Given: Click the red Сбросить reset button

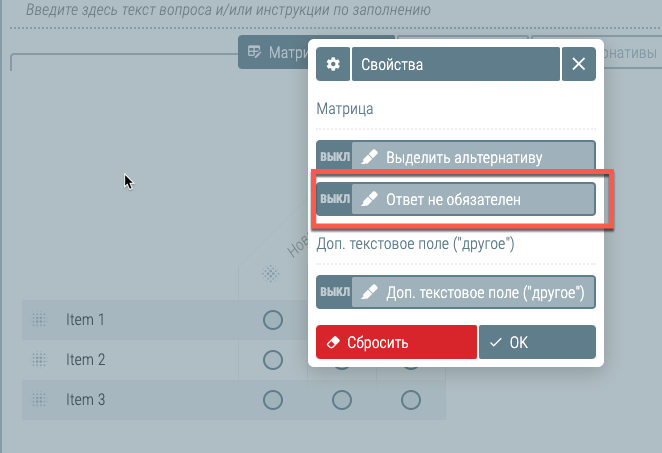Looking at the screenshot, I should [x=396, y=342].
